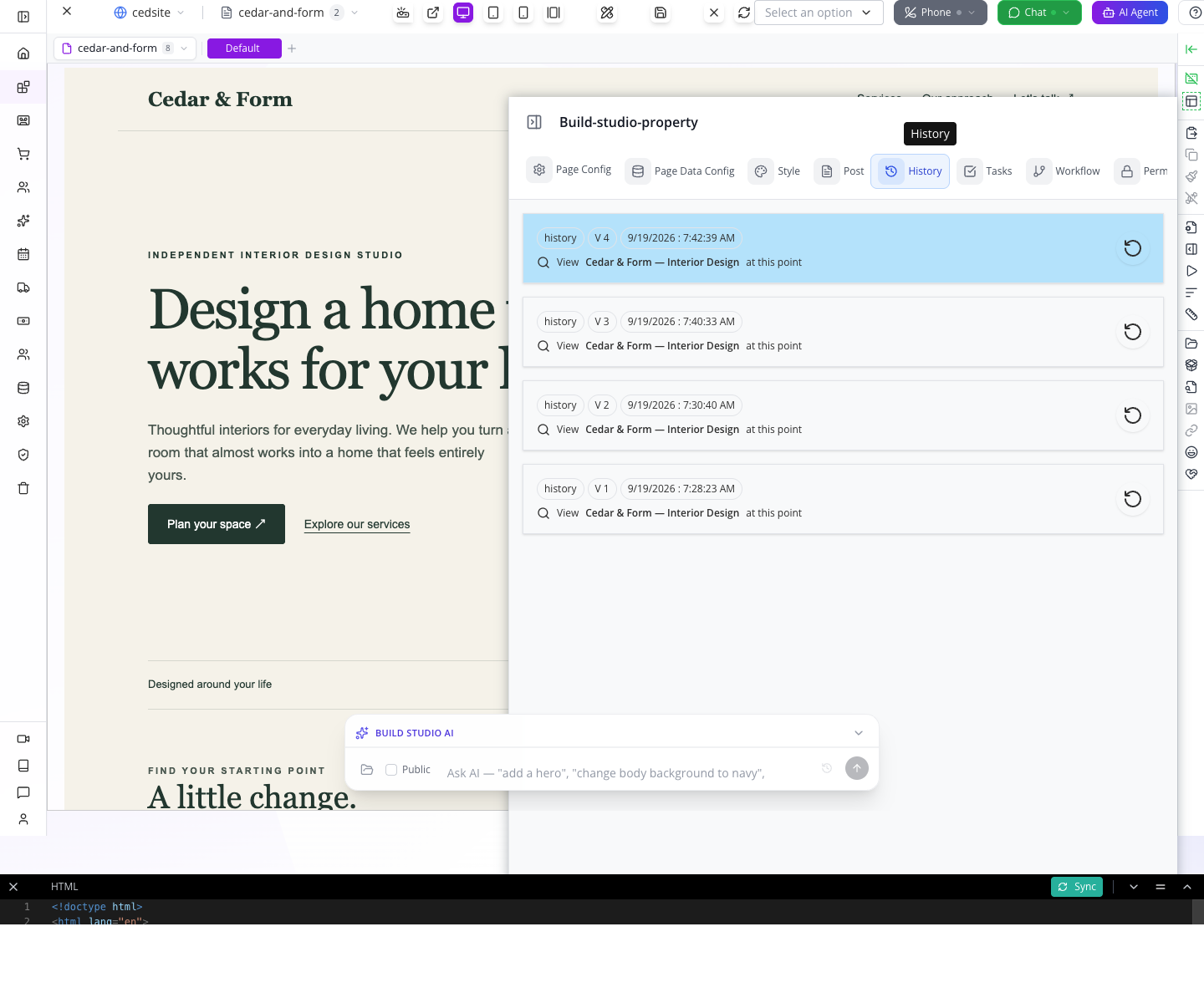Expand cedar-and-form tab version dropdown
The width and height of the screenshot is (1204, 1003).
(184, 48)
